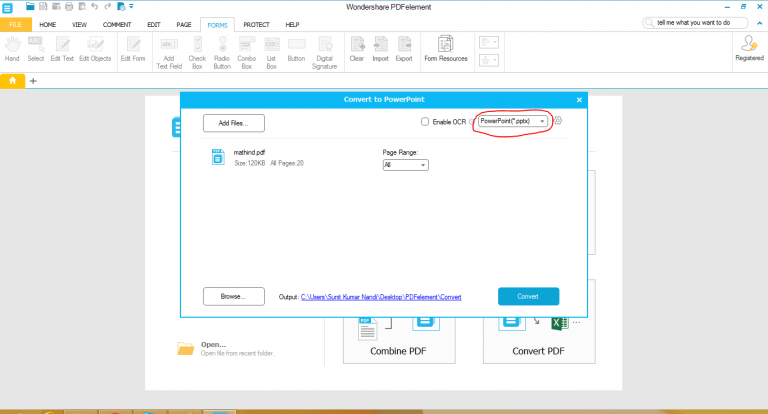This screenshot has width=768, height=414.
Task: Enable the OCR checkbox
Action: 425,122
